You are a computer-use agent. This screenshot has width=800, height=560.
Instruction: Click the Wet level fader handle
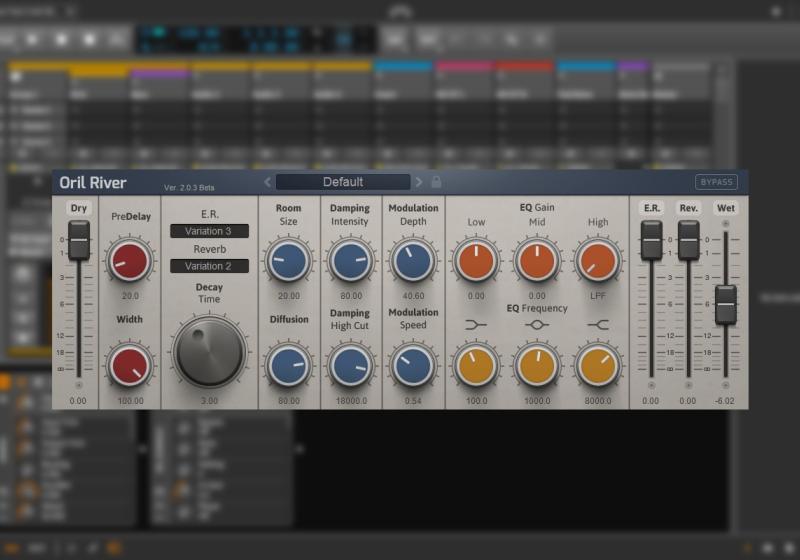tap(726, 303)
